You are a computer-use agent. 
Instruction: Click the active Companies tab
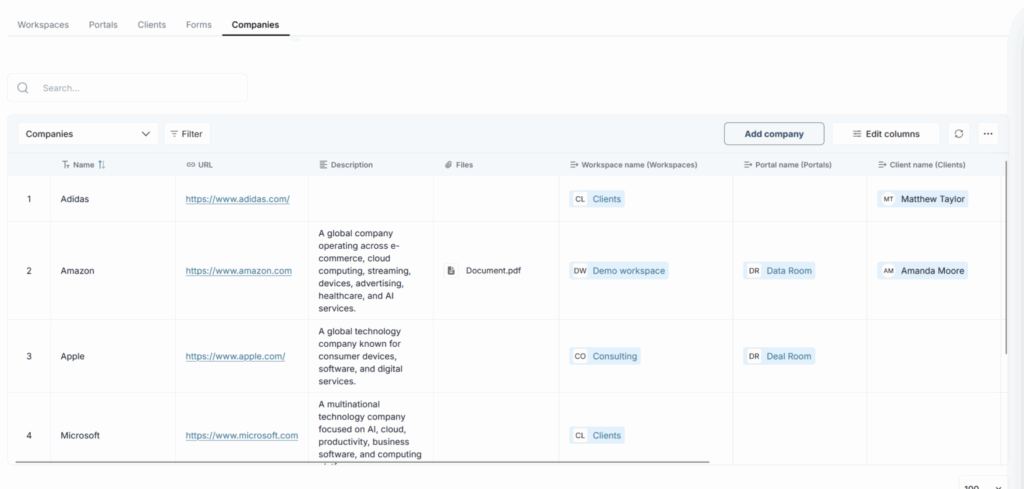(255, 25)
